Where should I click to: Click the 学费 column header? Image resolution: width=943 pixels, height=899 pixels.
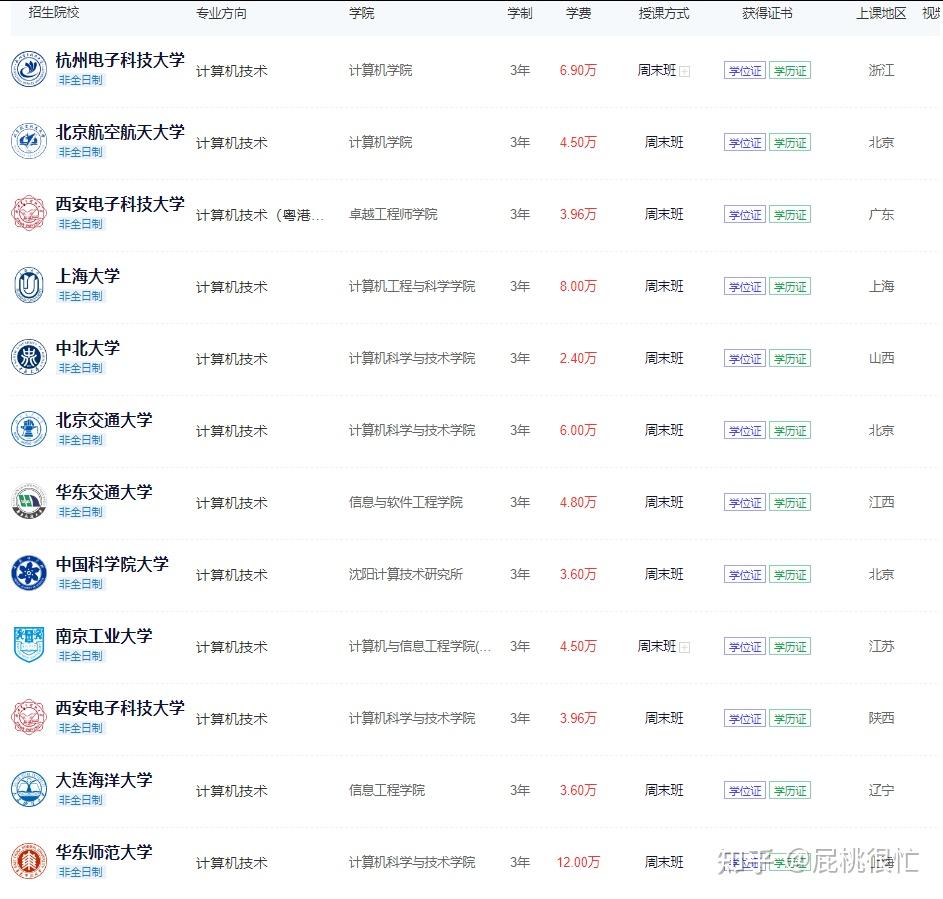[579, 13]
